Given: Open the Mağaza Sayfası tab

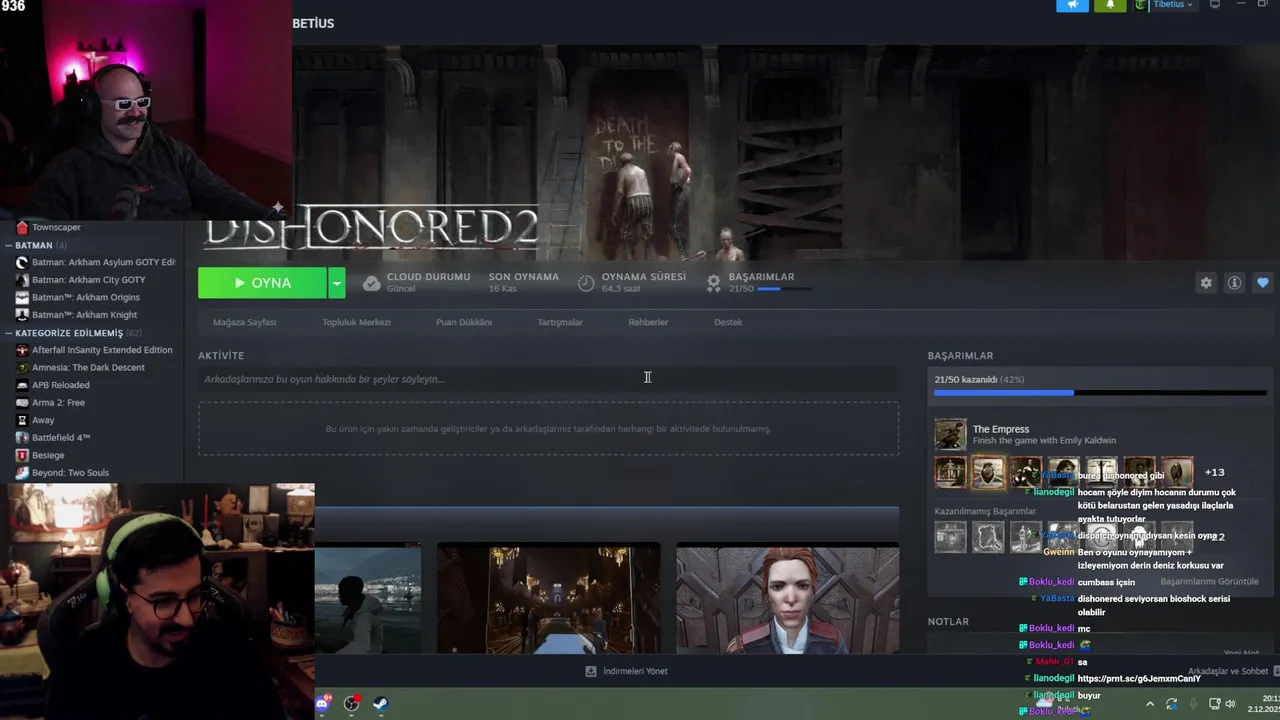Looking at the screenshot, I should (x=244, y=322).
